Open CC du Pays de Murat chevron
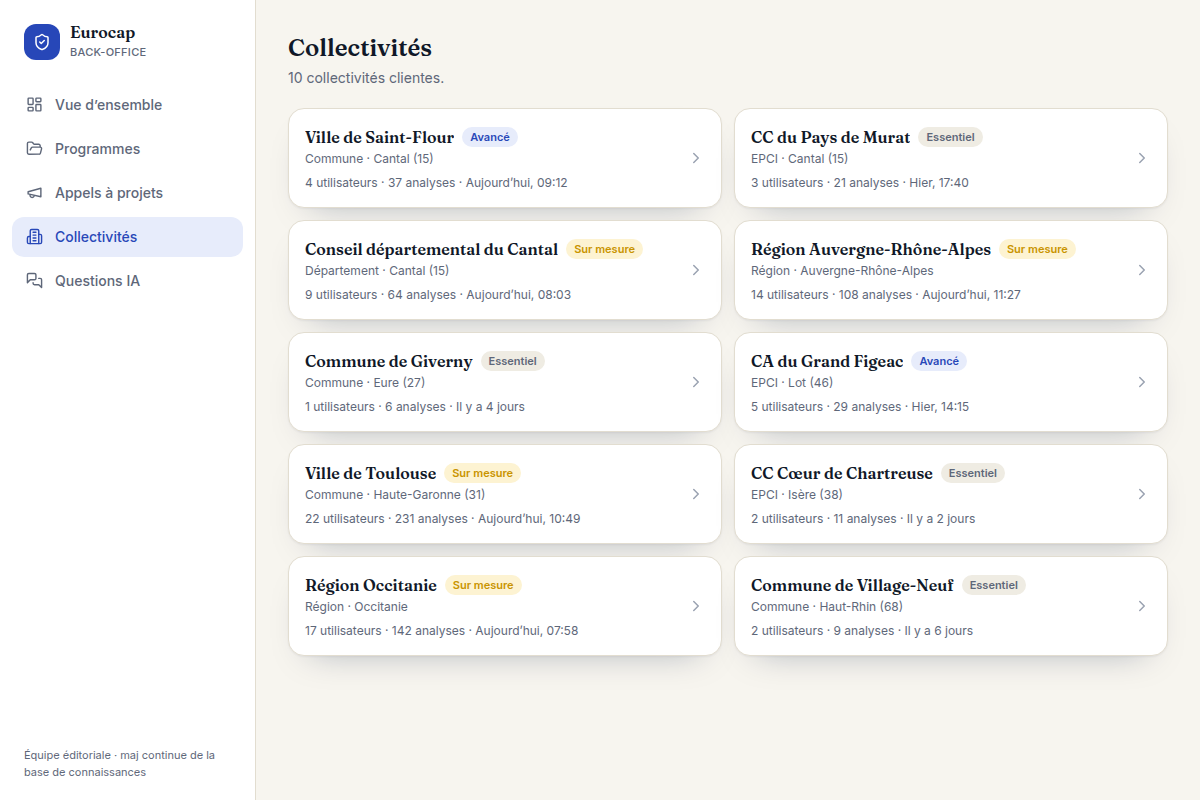The width and height of the screenshot is (1200, 800). tap(1142, 158)
